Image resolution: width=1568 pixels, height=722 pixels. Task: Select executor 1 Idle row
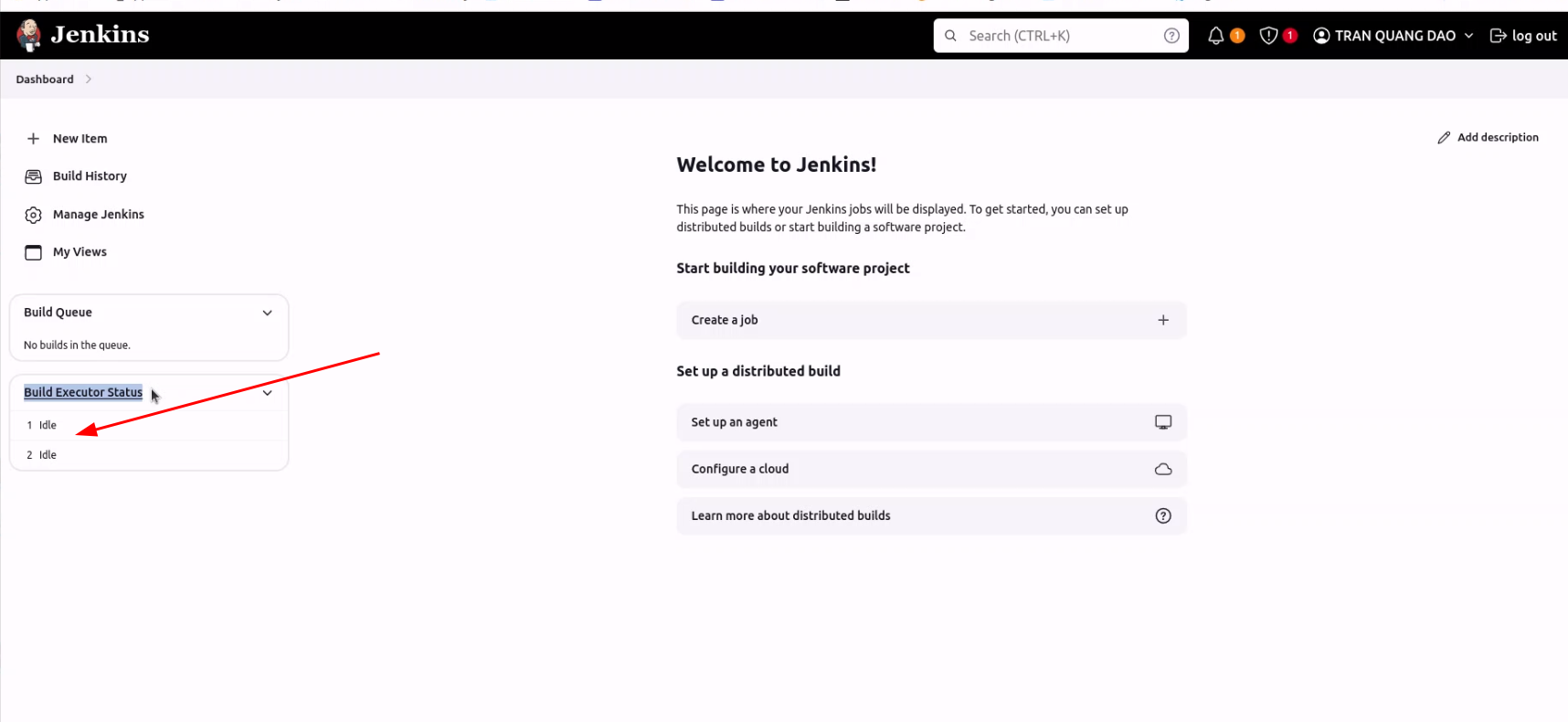coord(149,426)
